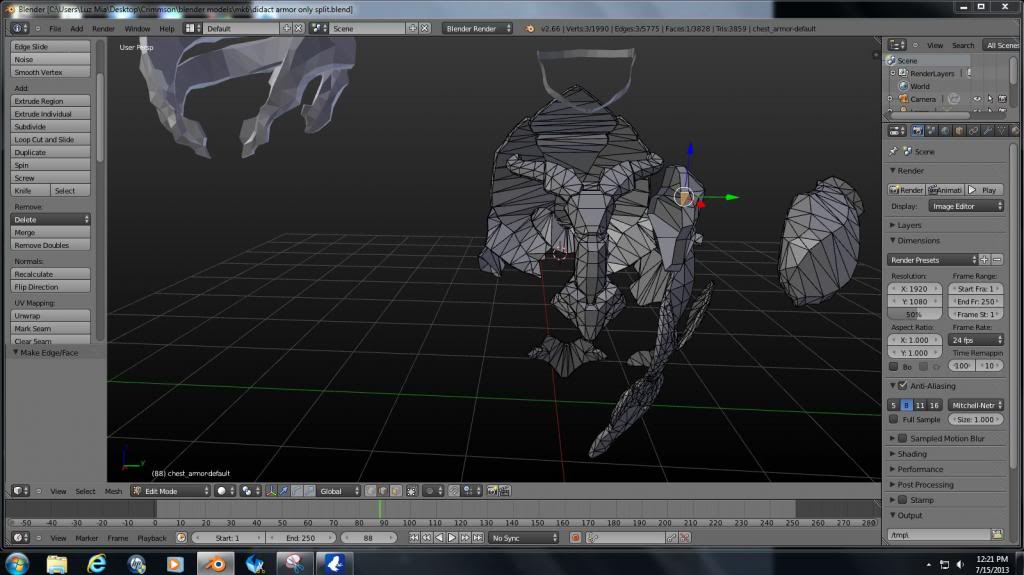Toggle Camera visibility eye in outliner
Viewport: 1024px width, 575px height.
click(977, 99)
